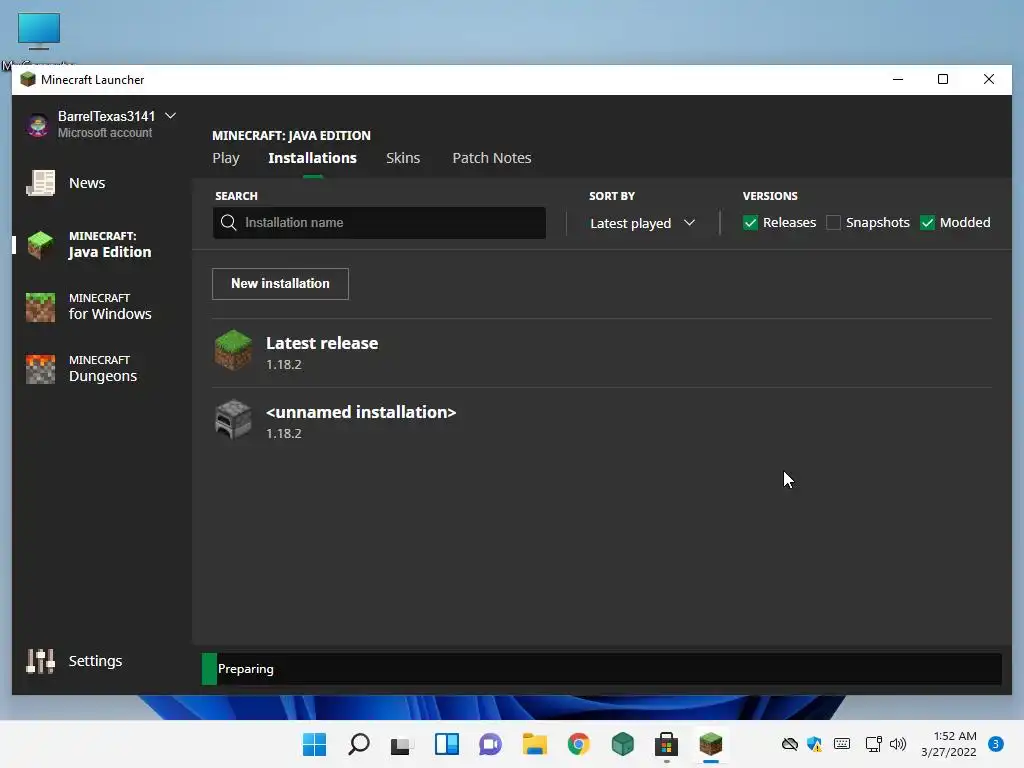Viewport: 1024px width, 768px height.
Task: Open the Sort By Latest played dropdown
Action: click(x=643, y=223)
